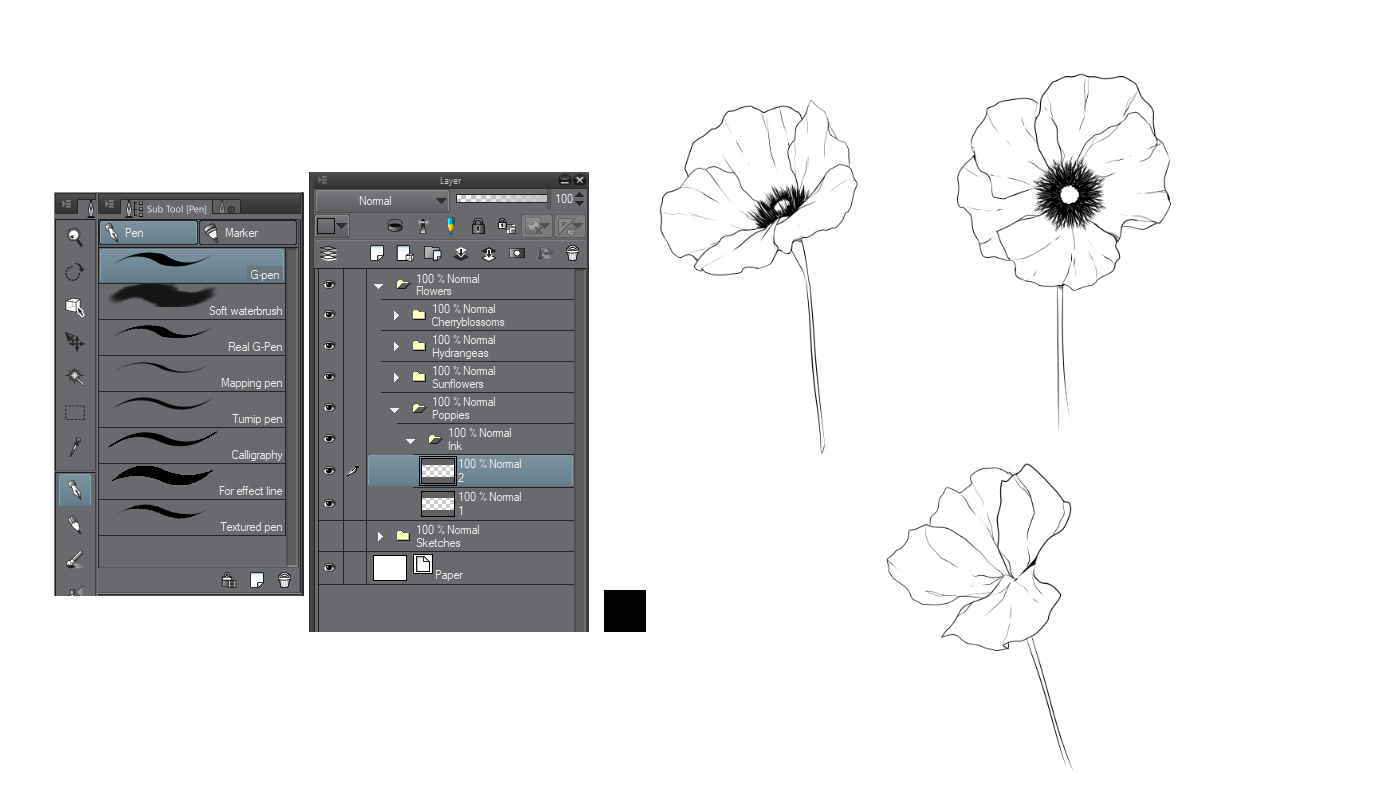
Task: Select layer 1 thumbnail in Ink folder
Action: 438,504
